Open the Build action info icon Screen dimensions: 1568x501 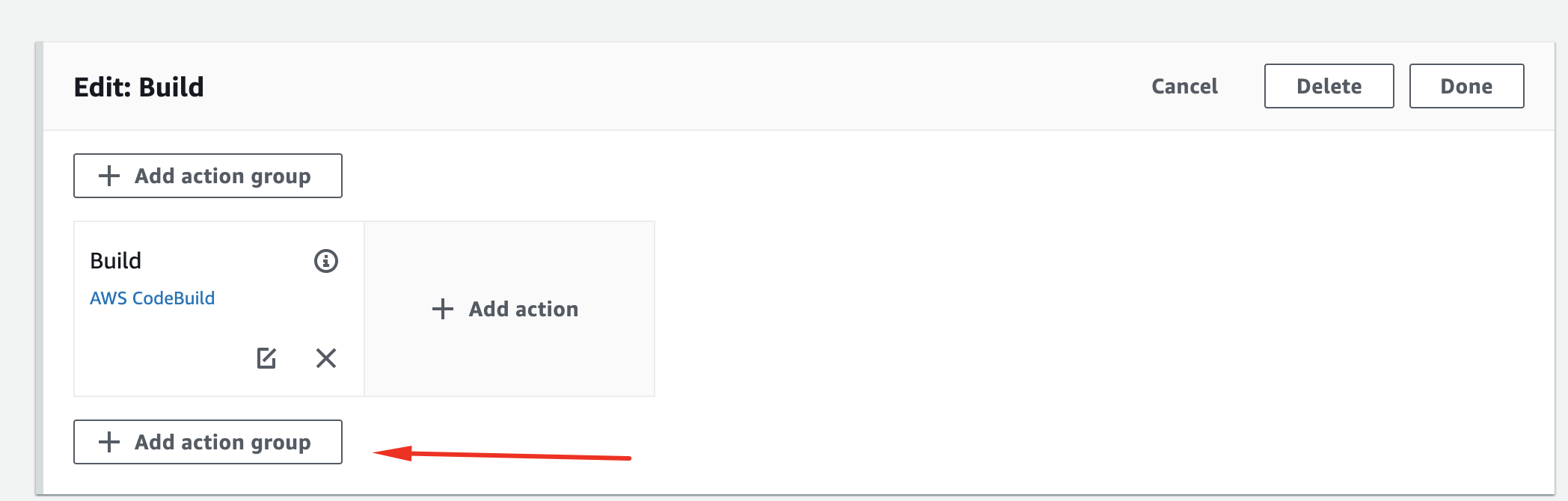tap(325, 261)
